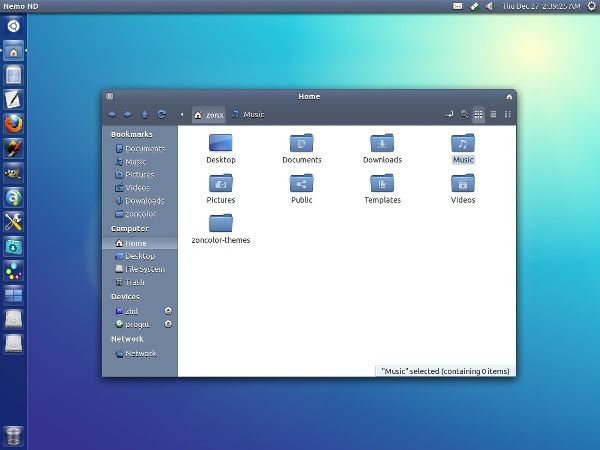Eject the first device in Devices
The width and height of the screenshot is (600, 450).
[x=168, y=311]
